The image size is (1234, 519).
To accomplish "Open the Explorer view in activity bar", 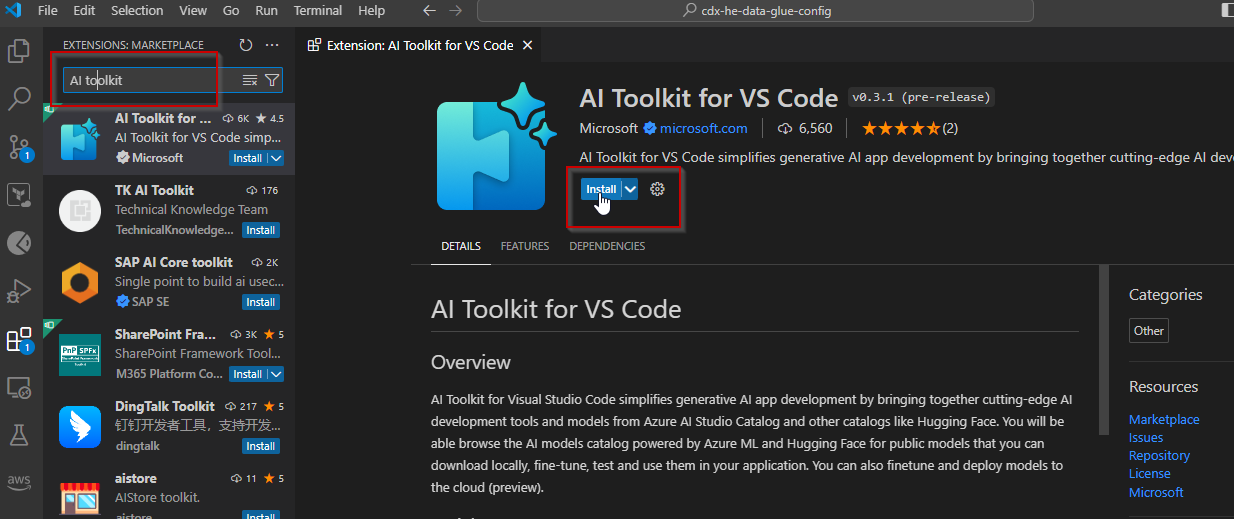I will click(19, 50).
